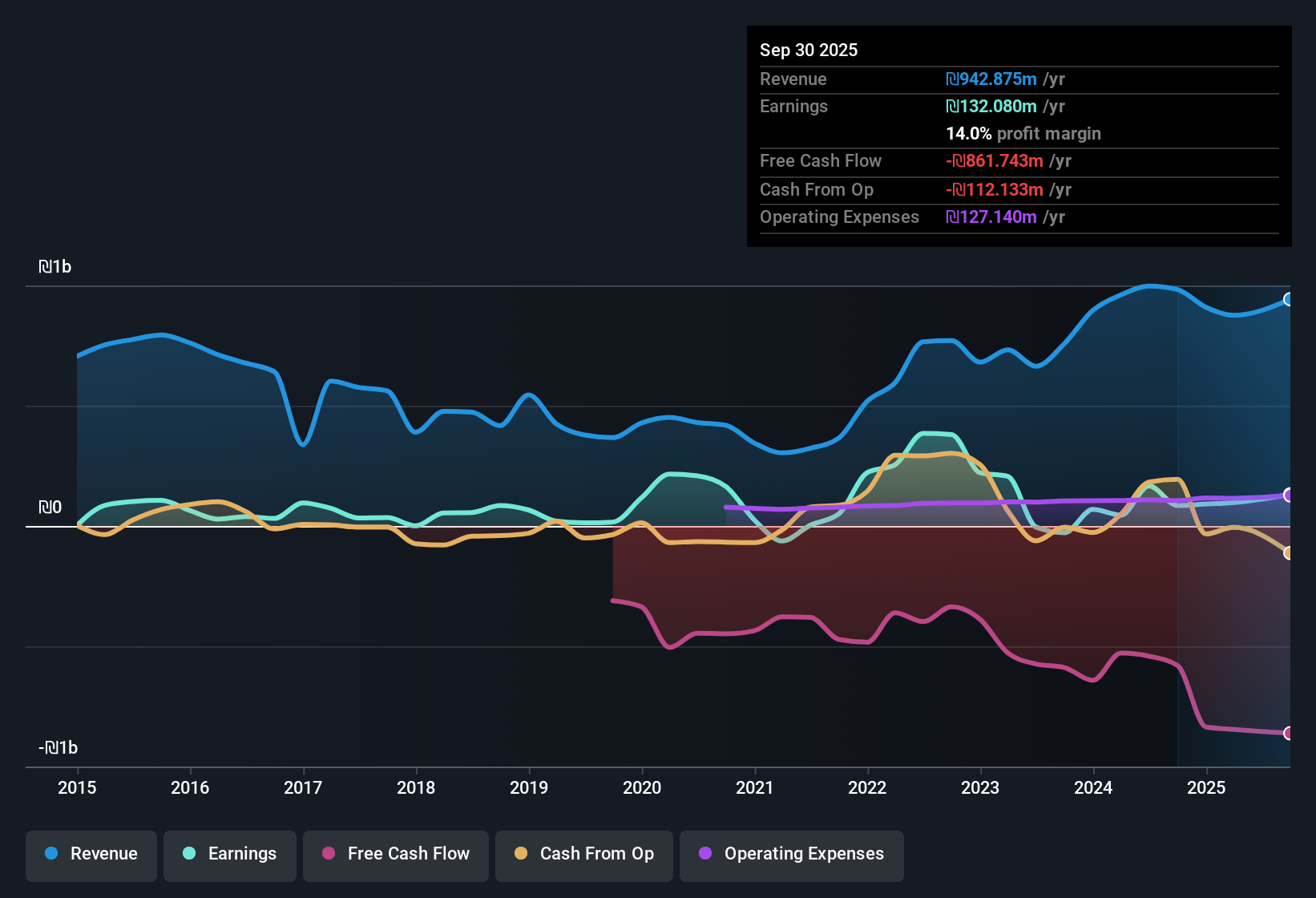Click the purple Operating Expenses legend dot
The width and height of the screenshot is (1316, 898).
point(704,854)
